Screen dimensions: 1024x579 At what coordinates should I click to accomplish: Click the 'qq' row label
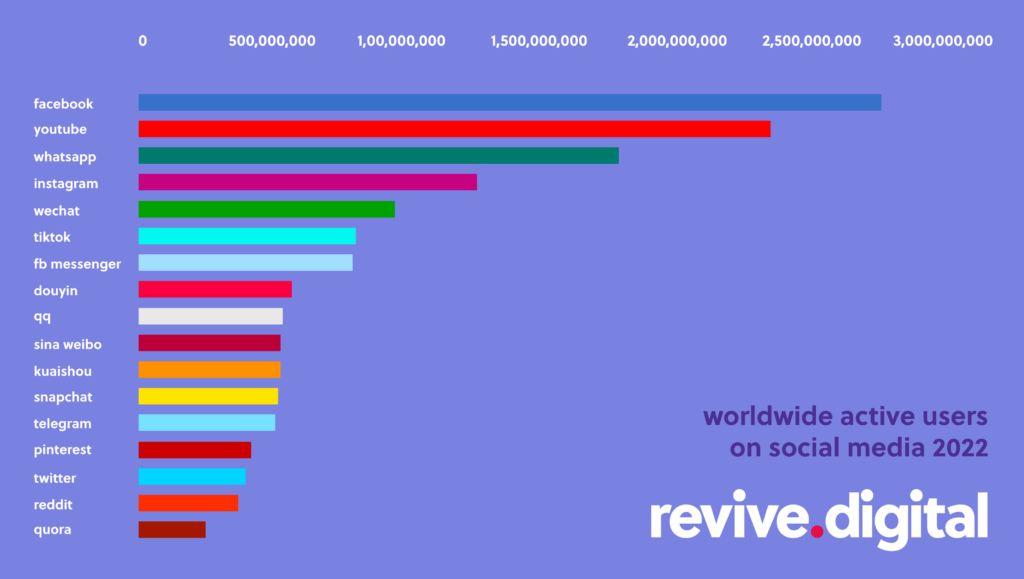point(42,317)
